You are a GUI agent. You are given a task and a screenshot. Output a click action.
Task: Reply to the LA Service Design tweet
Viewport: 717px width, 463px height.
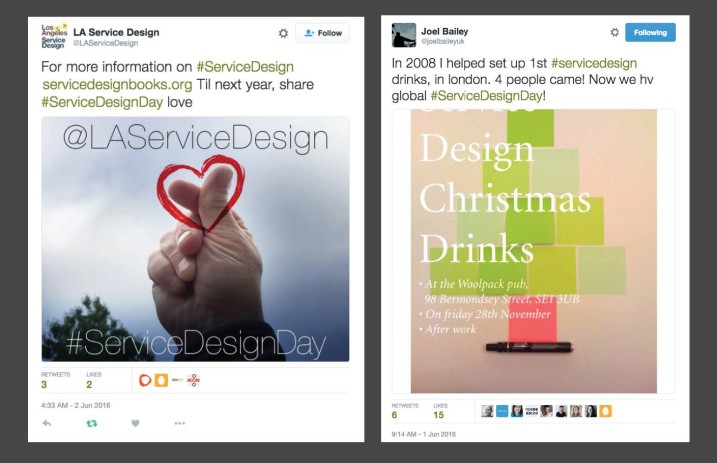coord(47,423)
